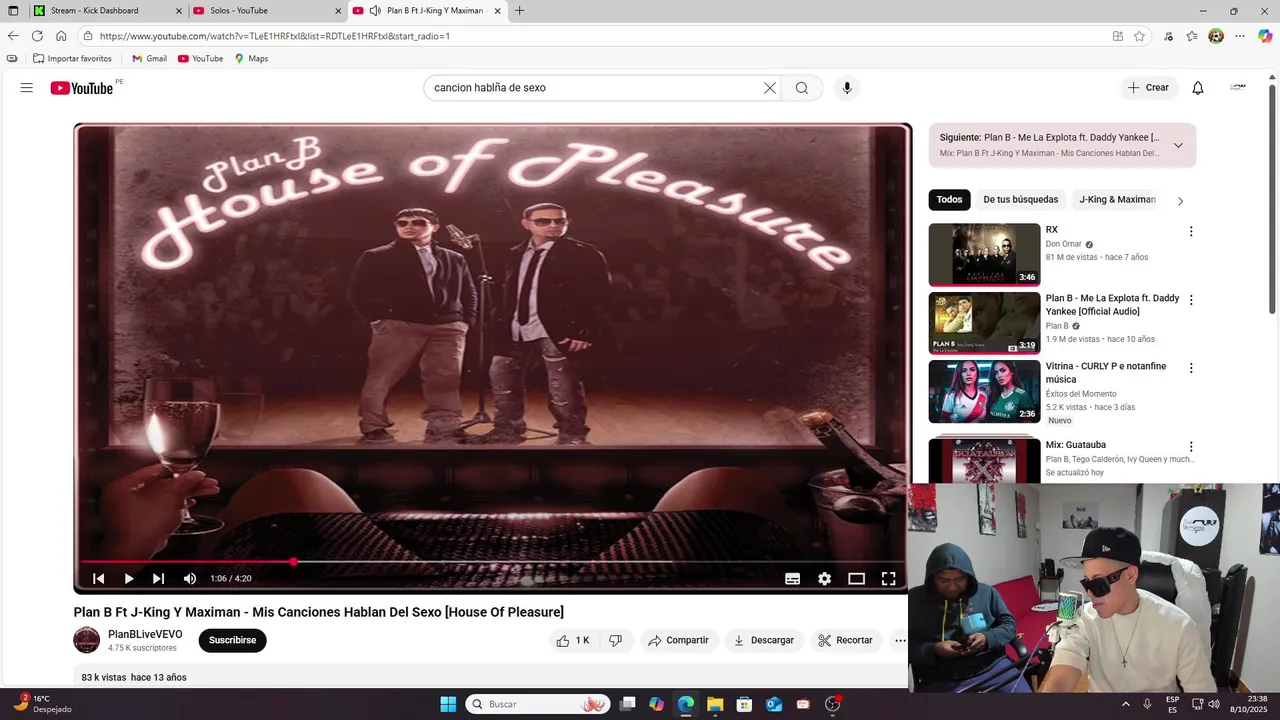Open the player settings gear

(824, 579)
